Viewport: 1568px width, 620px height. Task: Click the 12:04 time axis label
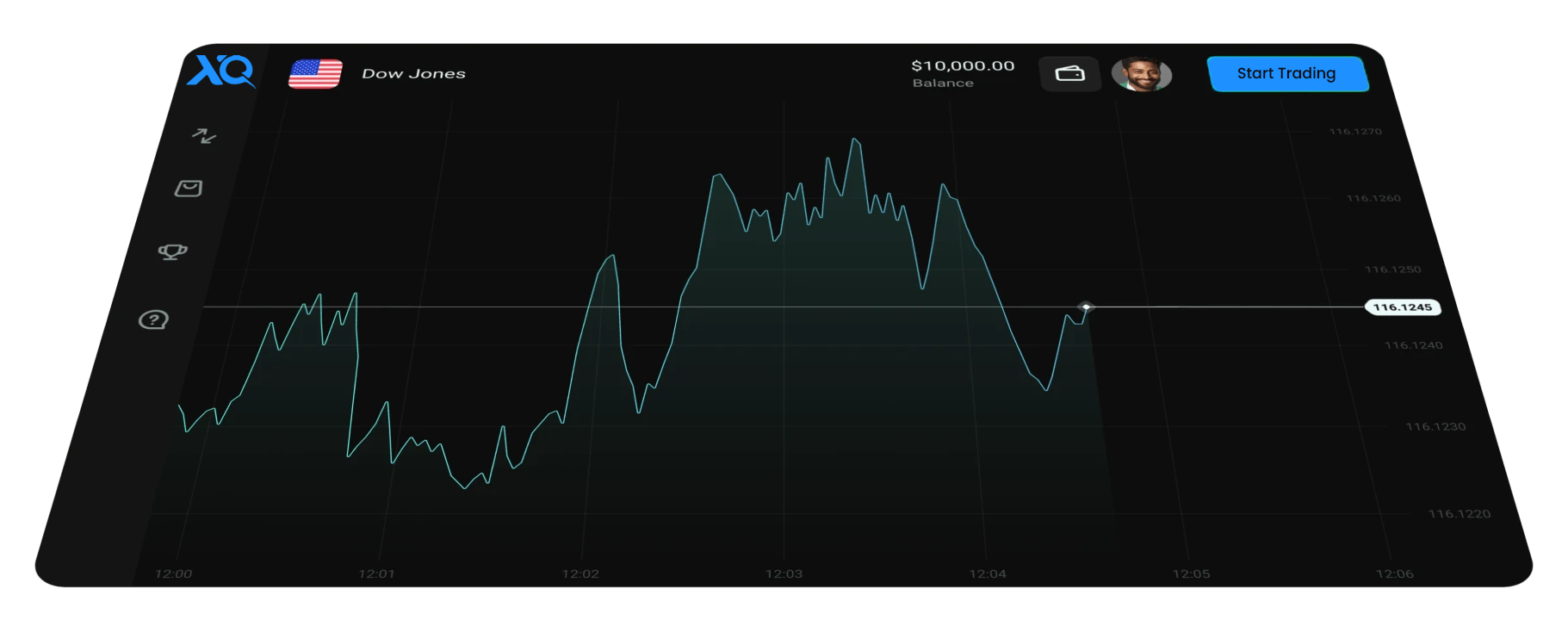coord(987,573)
